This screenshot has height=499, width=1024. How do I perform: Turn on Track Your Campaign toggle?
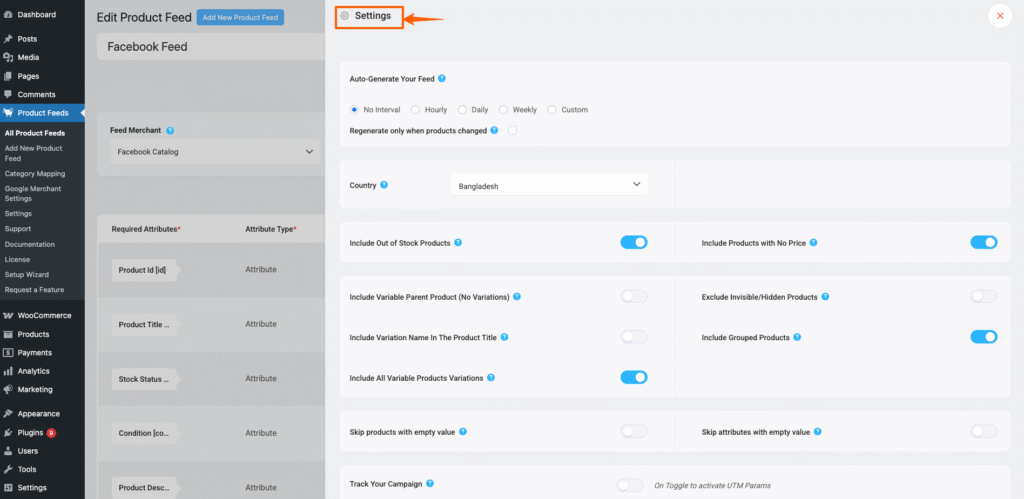click(630, 485)
